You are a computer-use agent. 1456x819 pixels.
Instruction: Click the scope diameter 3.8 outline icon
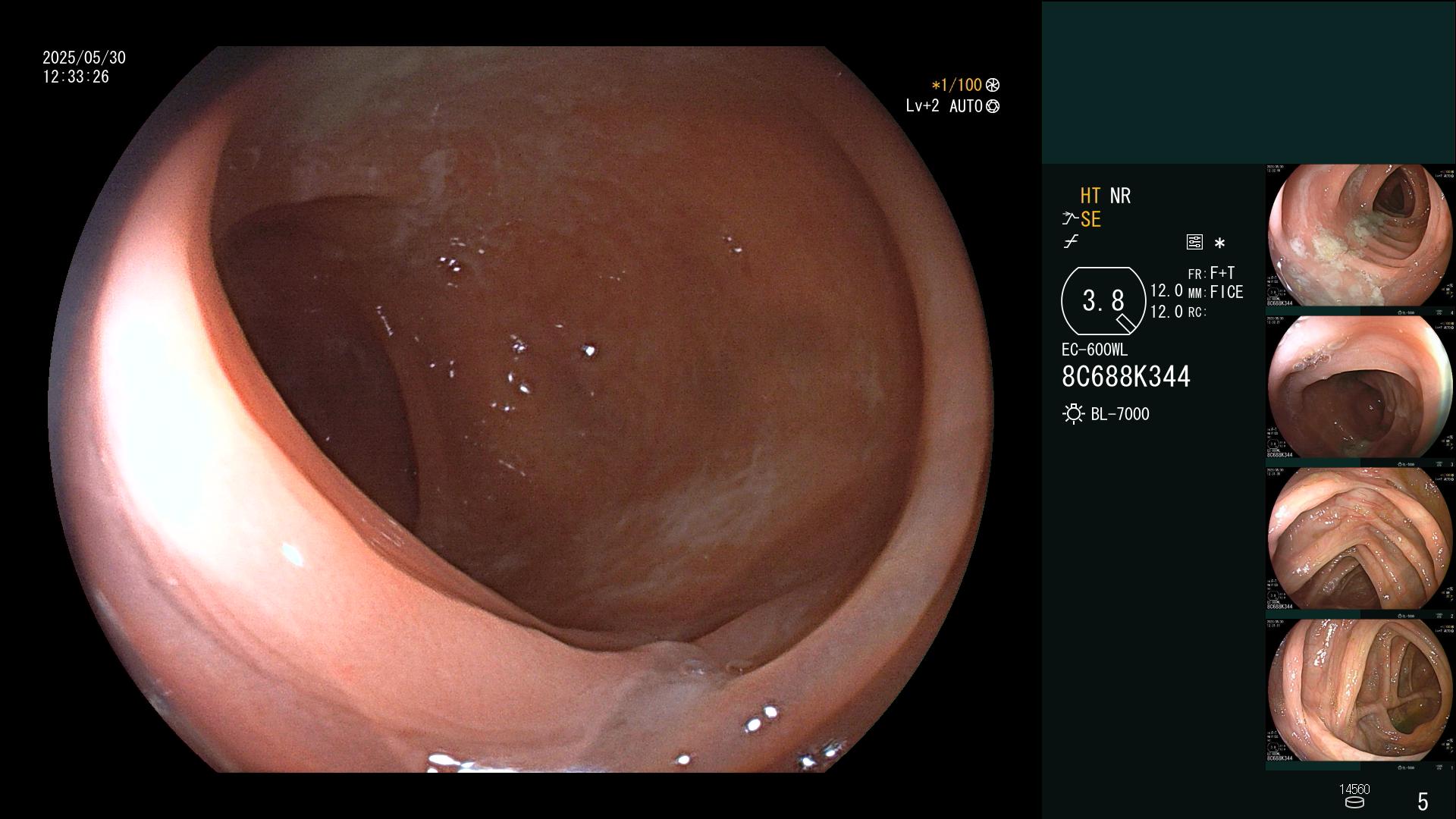(1103, 301)
